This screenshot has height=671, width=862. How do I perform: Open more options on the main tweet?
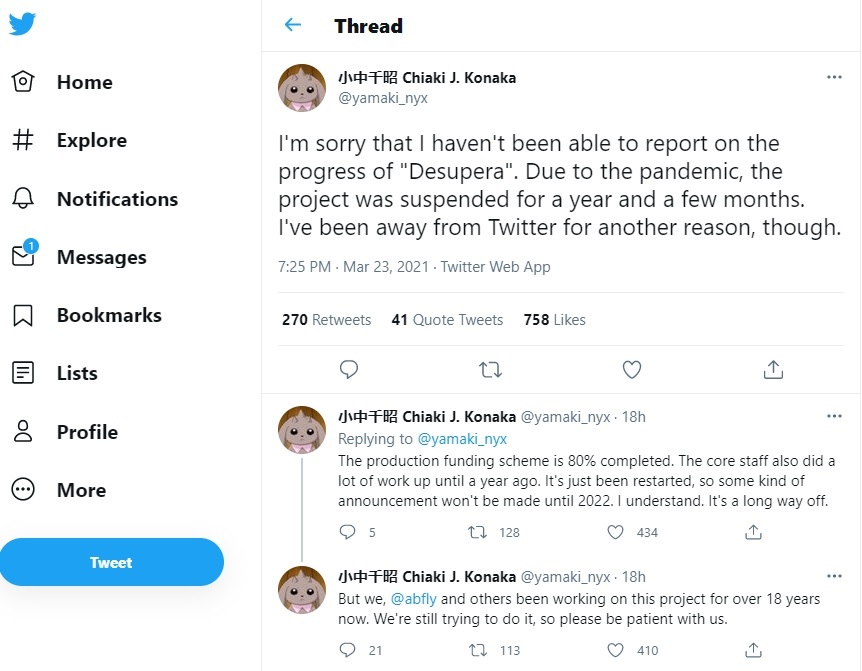click(x=834, y=77)
